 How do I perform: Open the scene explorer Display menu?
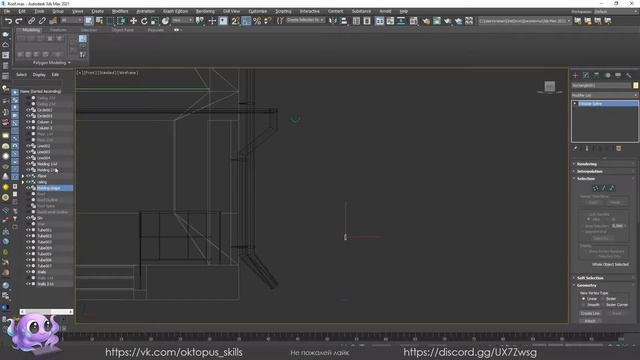click(39, 75)
